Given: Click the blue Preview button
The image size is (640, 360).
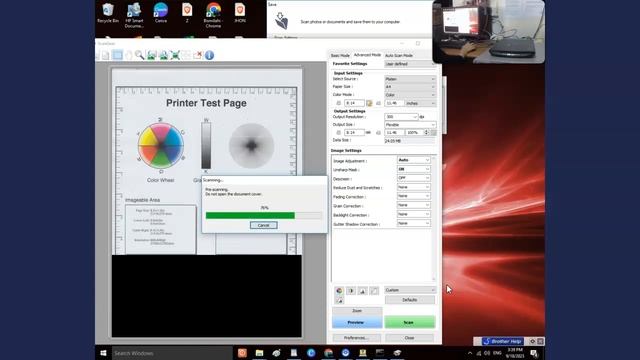Looking at the screenshot, I should pos(357,322).
